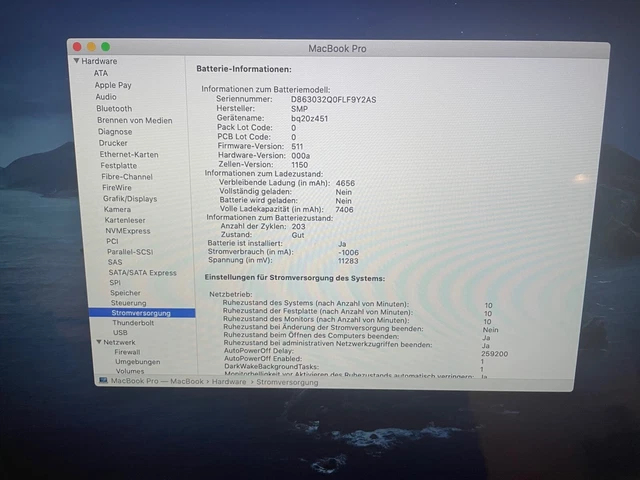The height and width of the screenshot is (480, 640).
Task: Open the Diagnose entry
Action: pyautogui.click(x=115, y=132)
